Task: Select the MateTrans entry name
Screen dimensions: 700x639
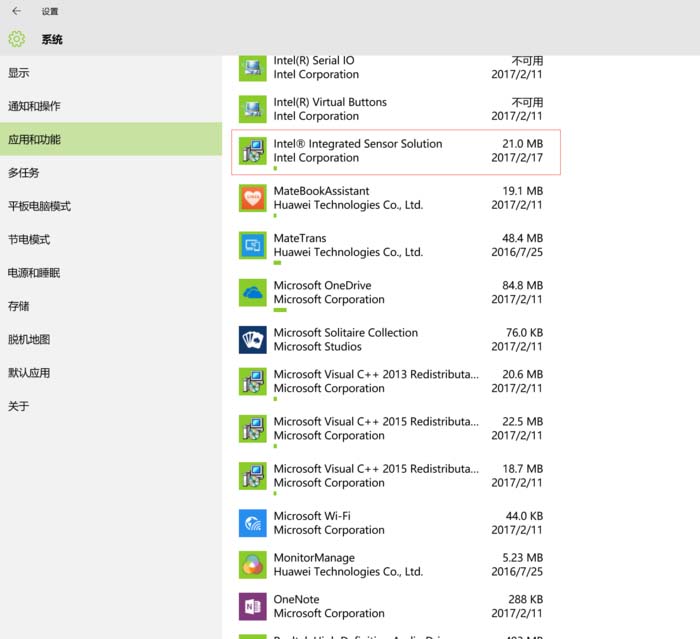Action: 300,238
